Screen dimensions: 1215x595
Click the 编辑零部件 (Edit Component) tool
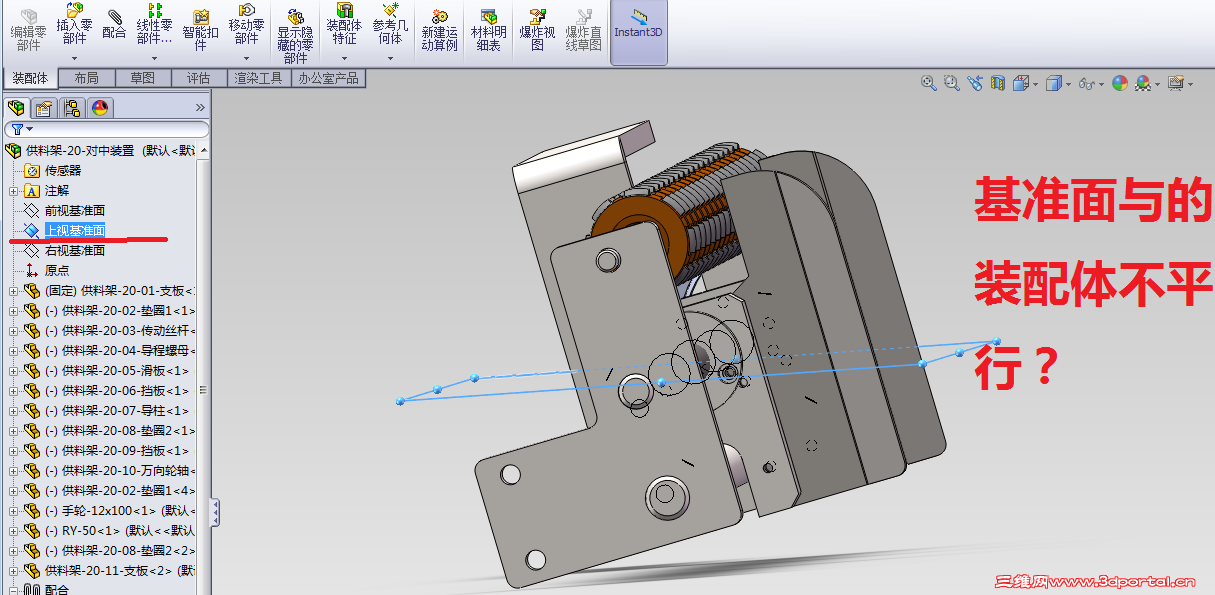click(x=28, y=30)
